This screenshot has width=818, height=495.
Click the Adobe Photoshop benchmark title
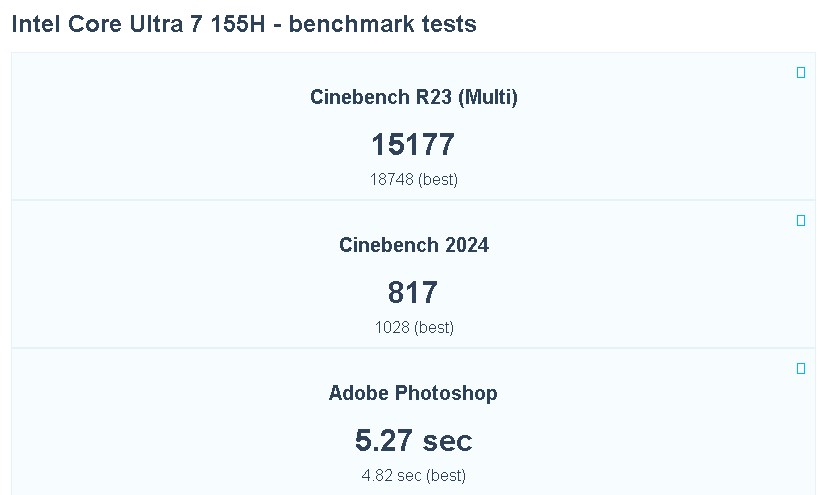coord(413,393)
